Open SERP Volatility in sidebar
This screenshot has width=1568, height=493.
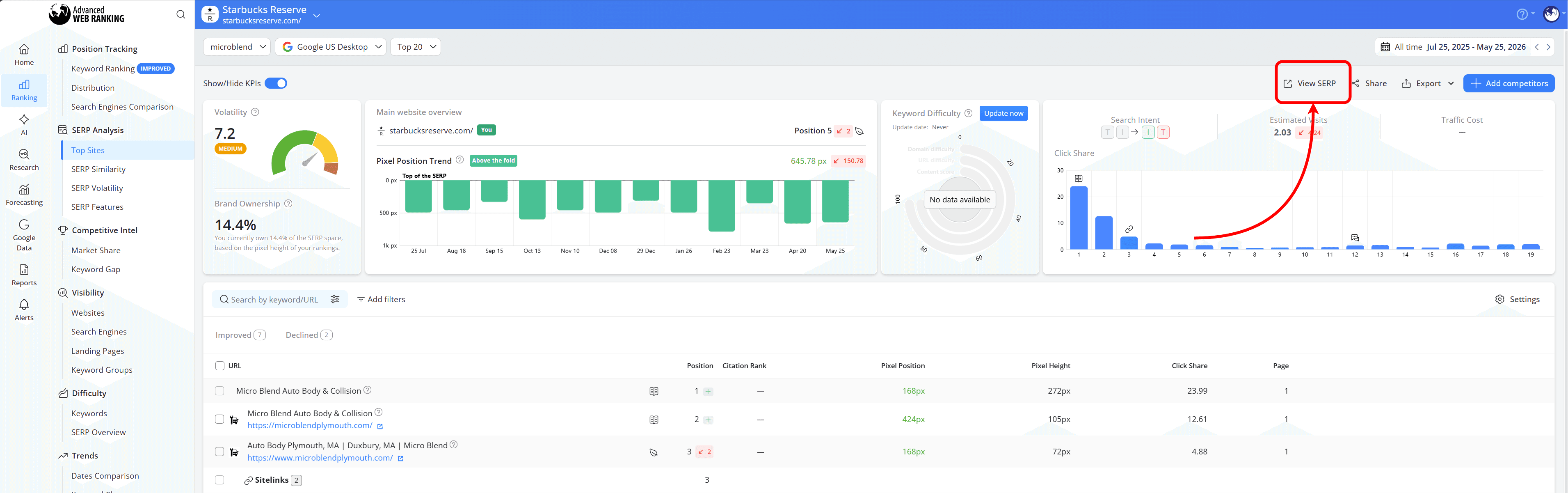click(97, 188)
